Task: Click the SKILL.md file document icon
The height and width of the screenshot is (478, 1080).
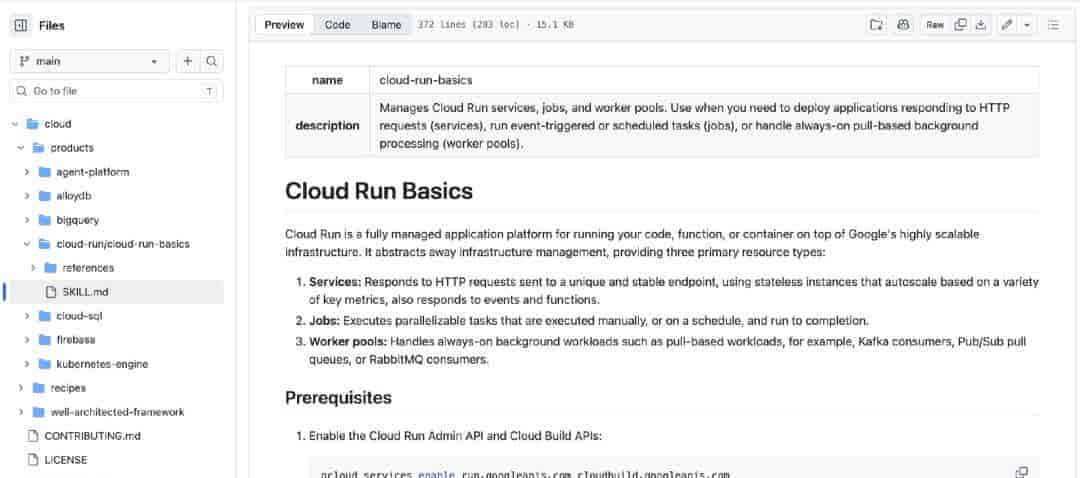Action: point(50,292)
